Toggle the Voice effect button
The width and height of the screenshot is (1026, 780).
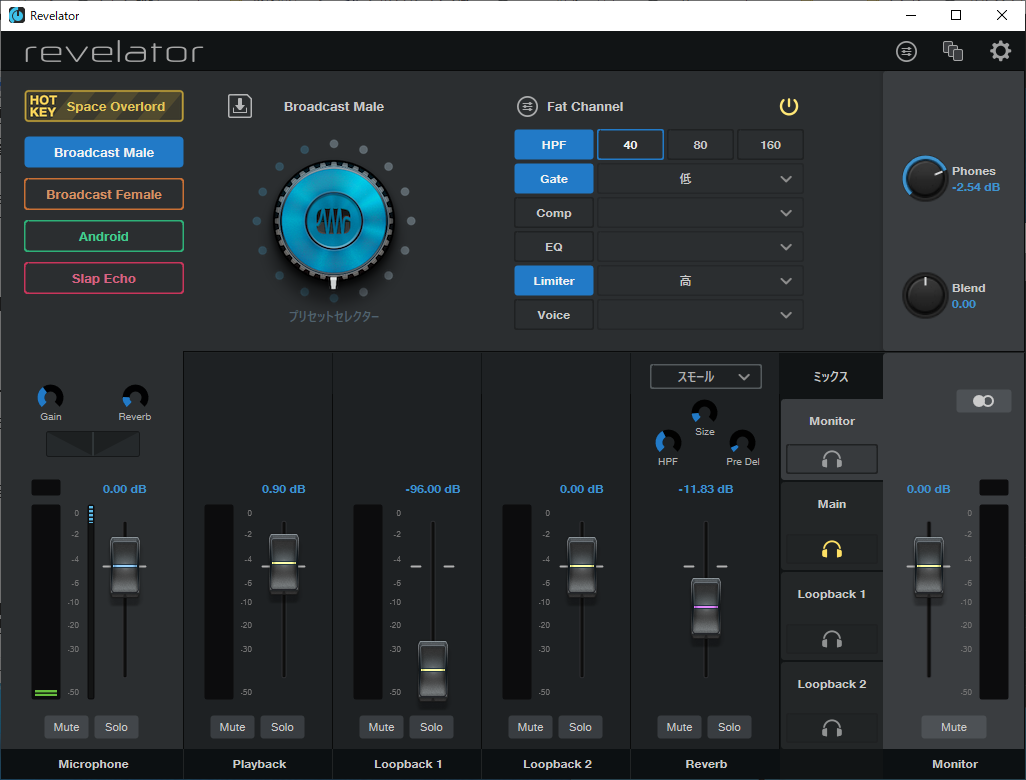(554, 315)
